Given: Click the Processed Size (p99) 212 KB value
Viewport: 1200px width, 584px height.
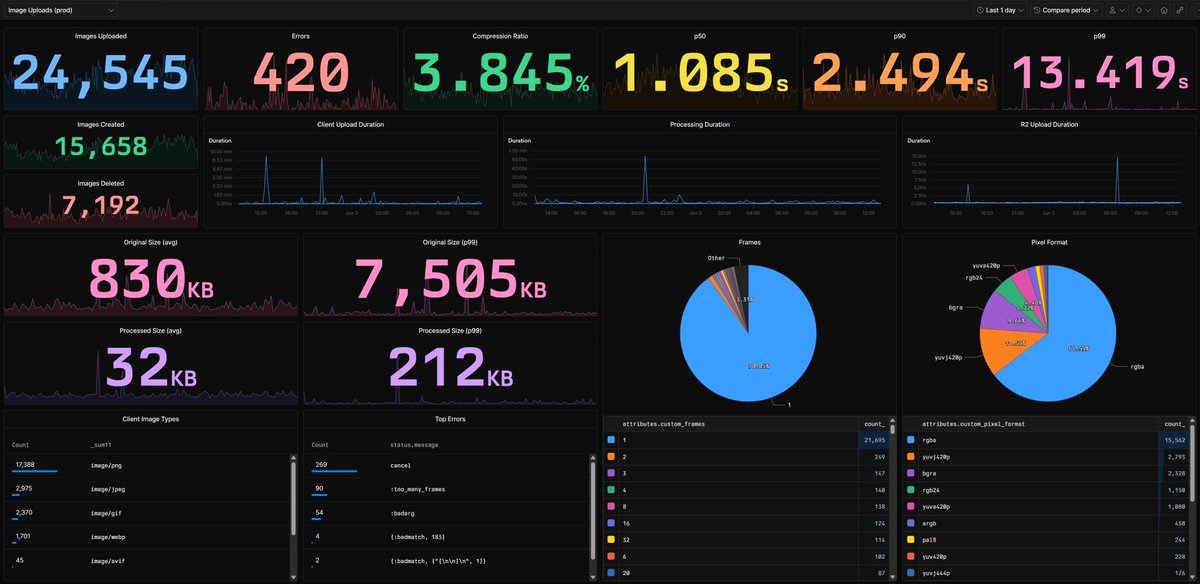Looking at the screenshot, I should [x=450, y=367].
